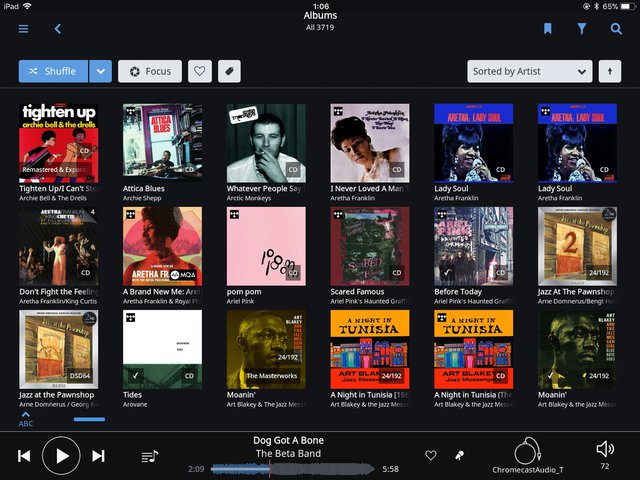This screenshot has width=640, height=480.
Task: Click the tag icon beside Focus
Action: 229,71
